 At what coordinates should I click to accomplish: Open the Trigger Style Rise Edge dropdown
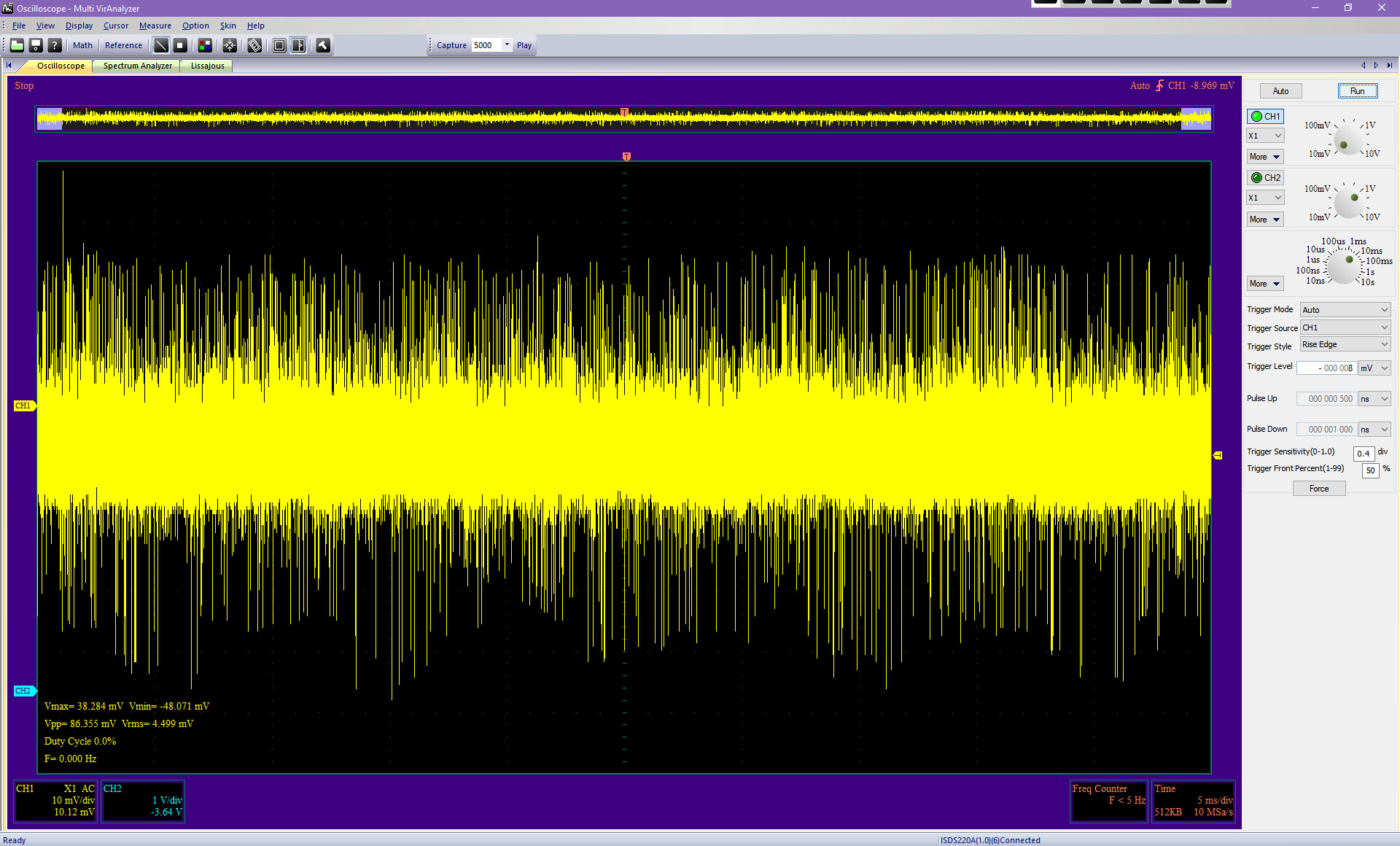1345,344
